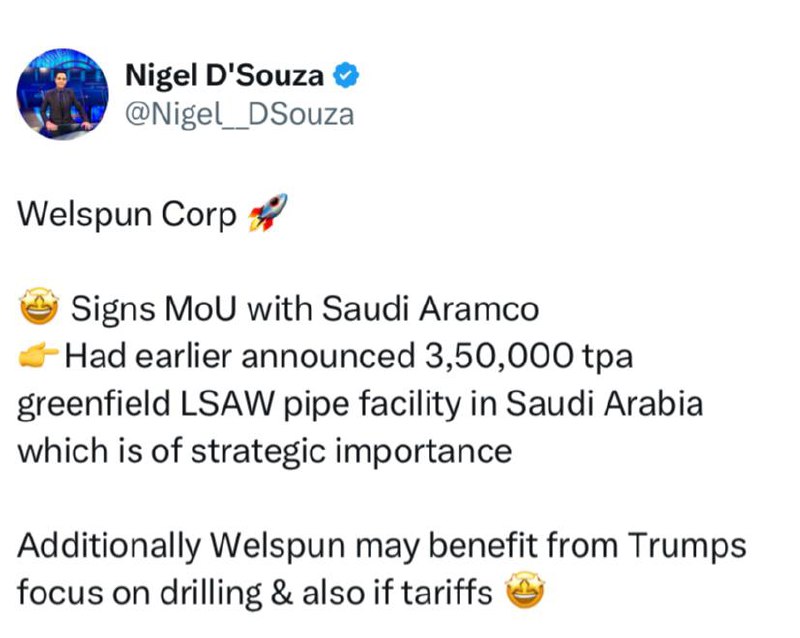Click the 'Signs MoU with Saudi Aramco' line

305,309
